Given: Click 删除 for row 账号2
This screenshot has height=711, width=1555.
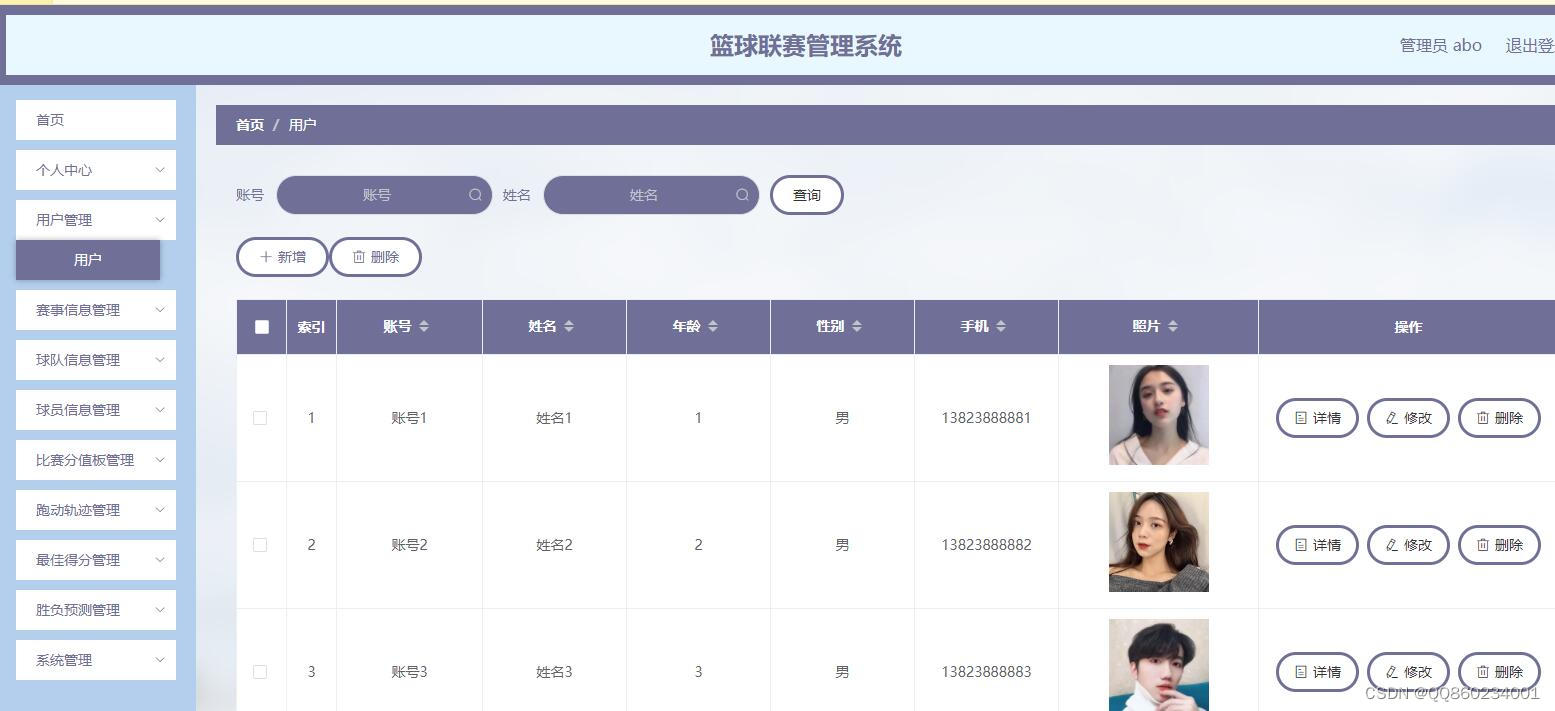Looking at the screenshot, I should 1499,545.
